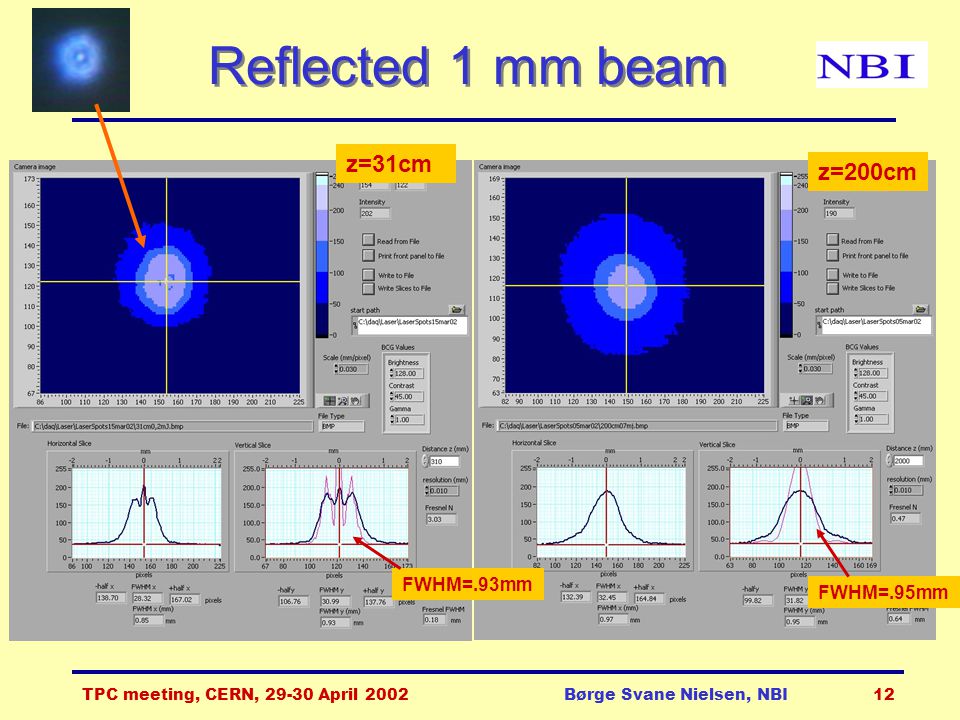Click Vertical Slice graph in z=200cm panel
Viewport: 960px width, 720px height.
pos(801,512)
